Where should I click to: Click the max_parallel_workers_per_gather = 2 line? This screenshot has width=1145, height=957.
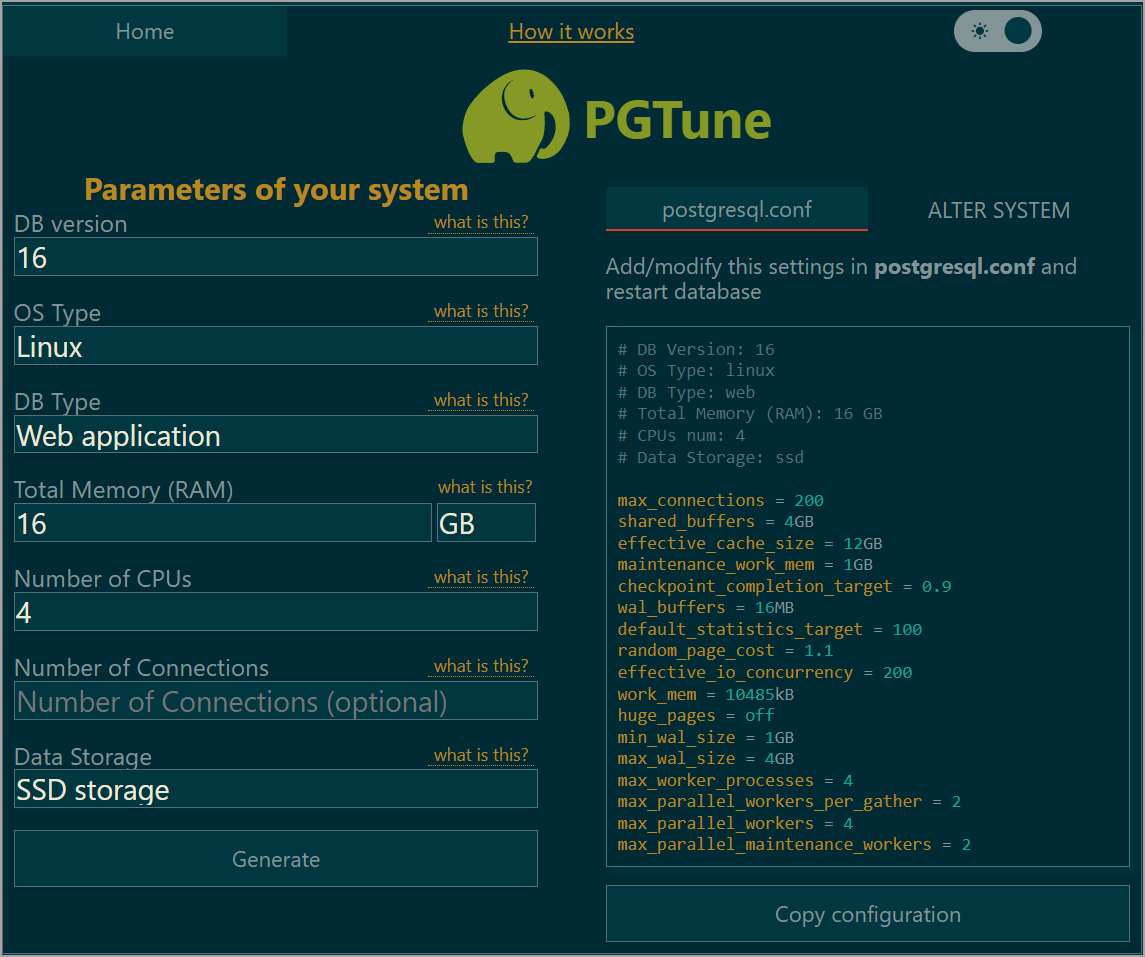point(789,802)
